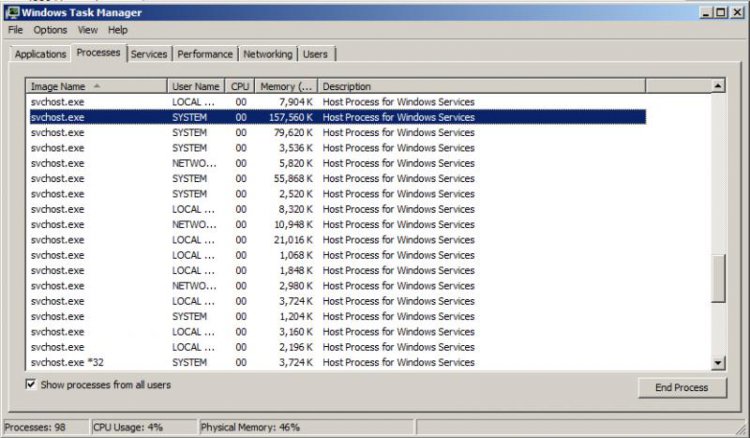This screenshot has height=438, width=750.
Task: Click the Physical Memory: 46% status entry
Action: (x=306, y=427)
